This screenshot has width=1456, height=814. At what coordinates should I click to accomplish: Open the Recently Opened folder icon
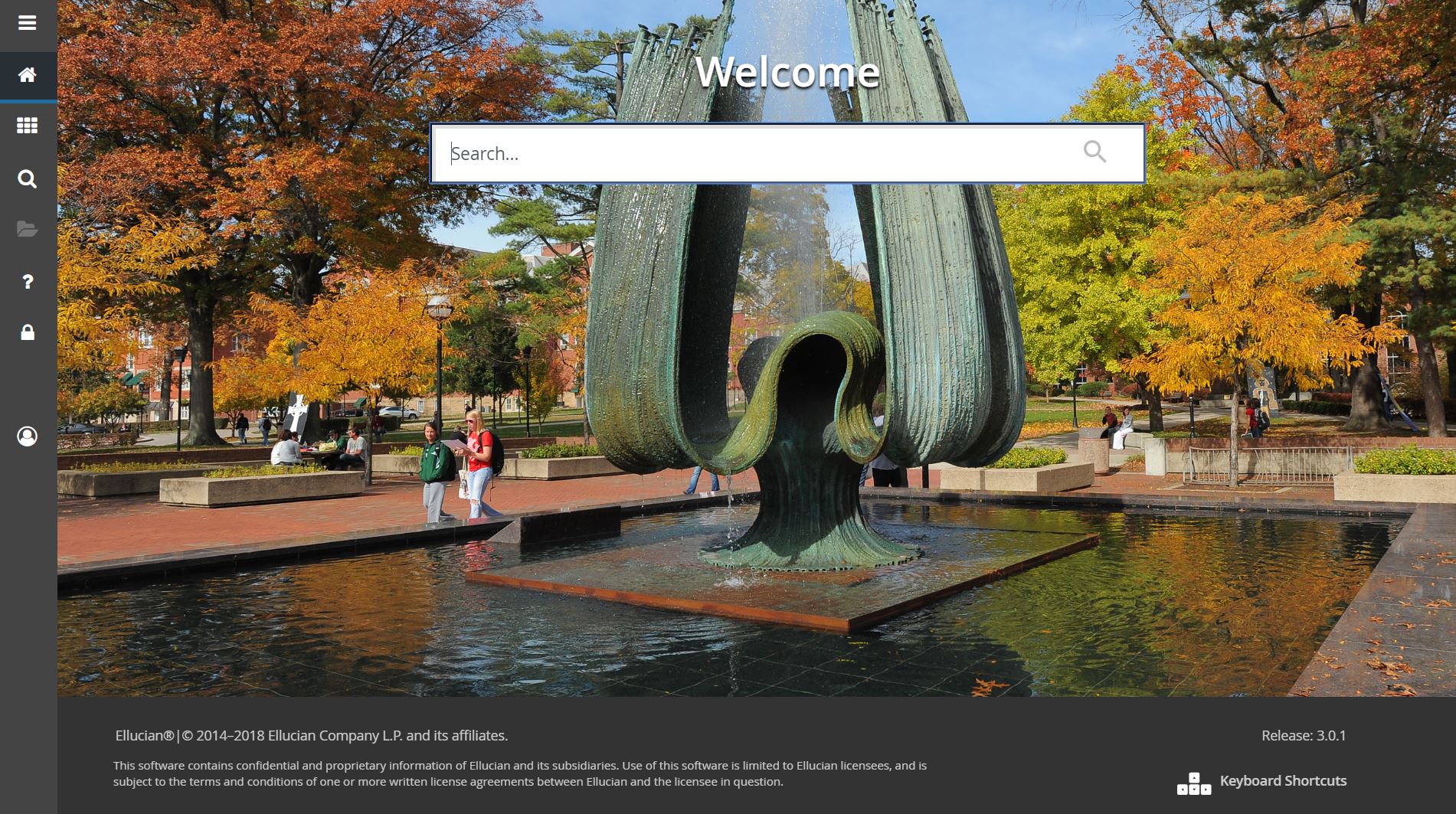click(28, 229)
